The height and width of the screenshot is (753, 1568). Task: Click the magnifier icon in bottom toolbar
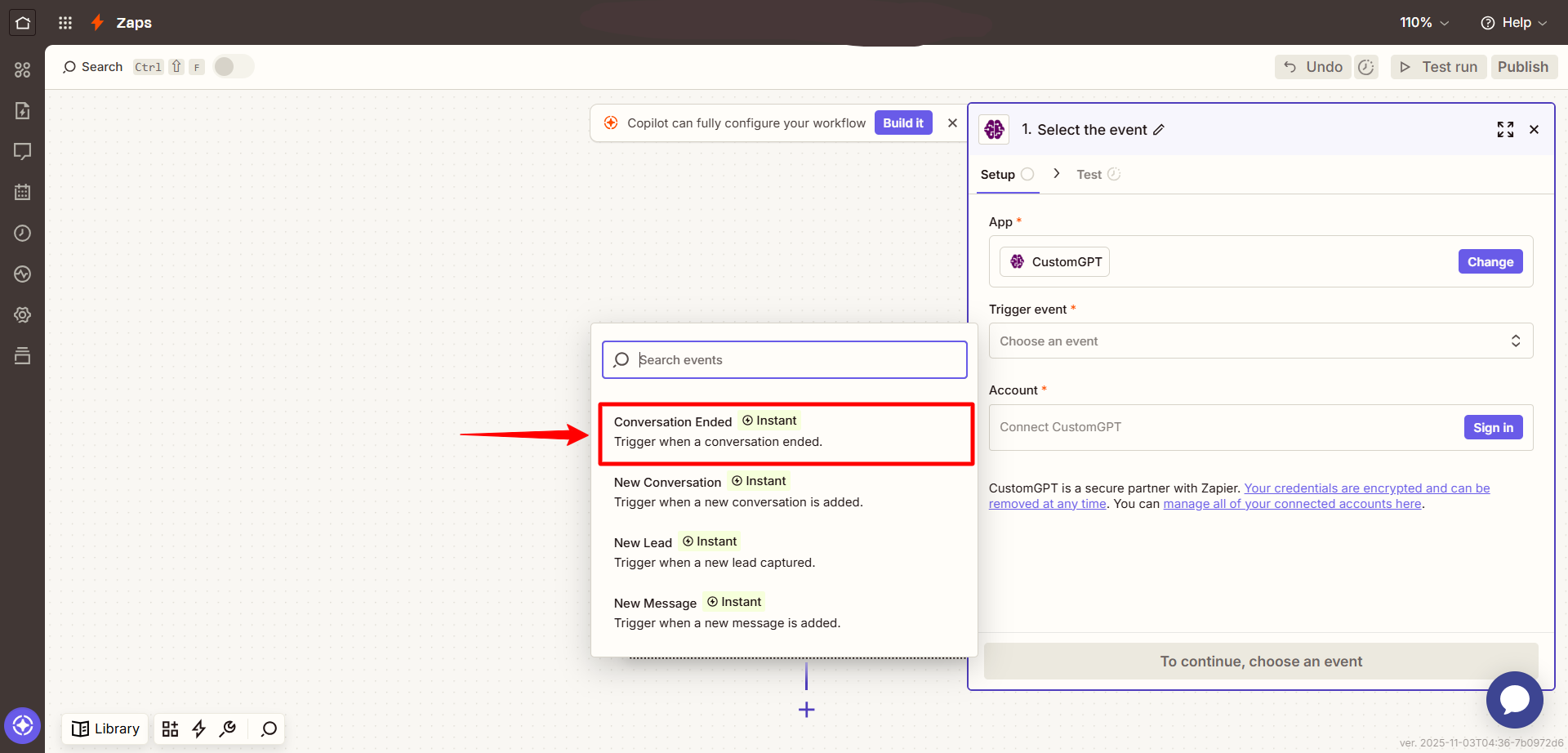[269, 728]
